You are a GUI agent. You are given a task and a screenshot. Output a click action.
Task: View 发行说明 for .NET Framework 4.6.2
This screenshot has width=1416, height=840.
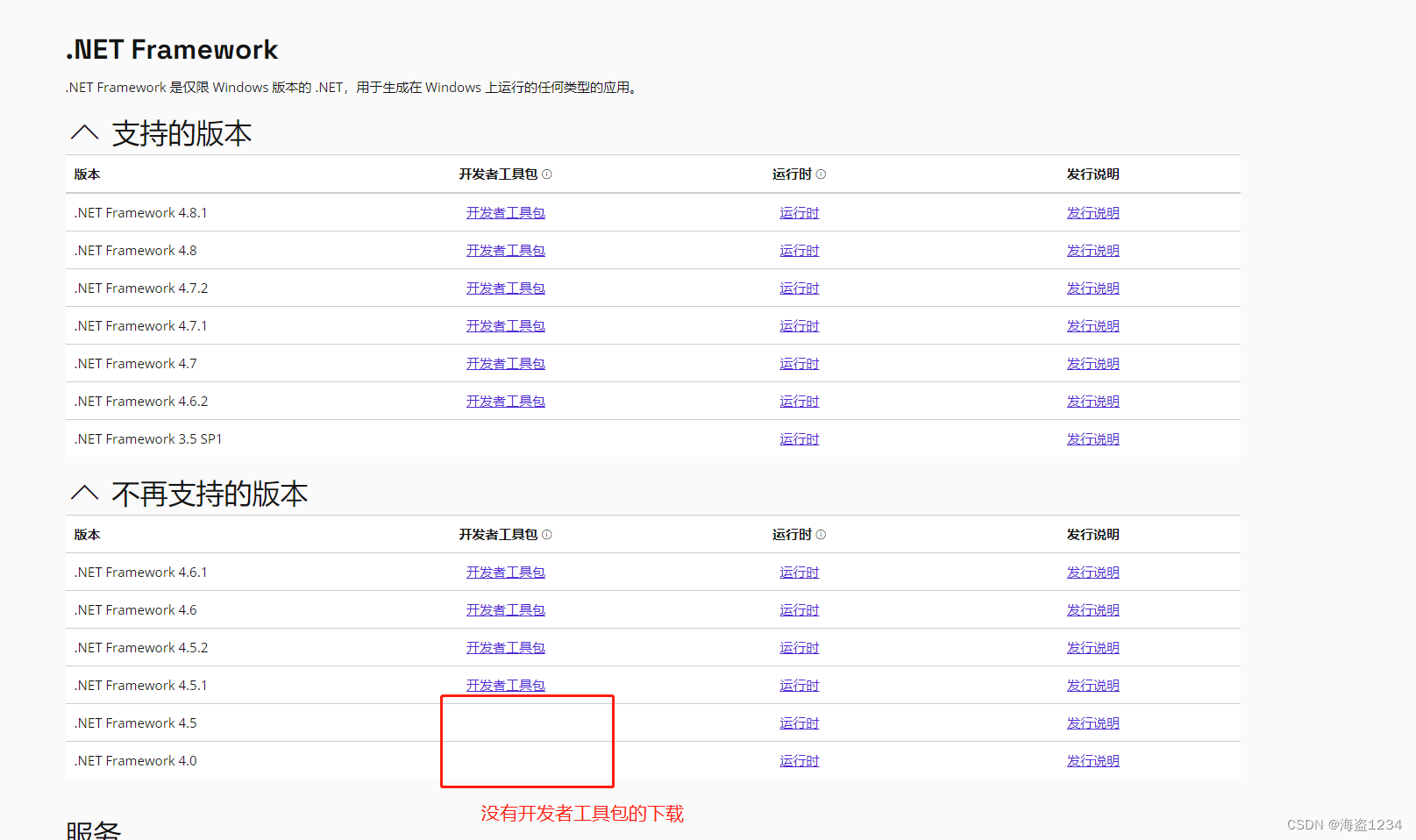click(1092, 401)
